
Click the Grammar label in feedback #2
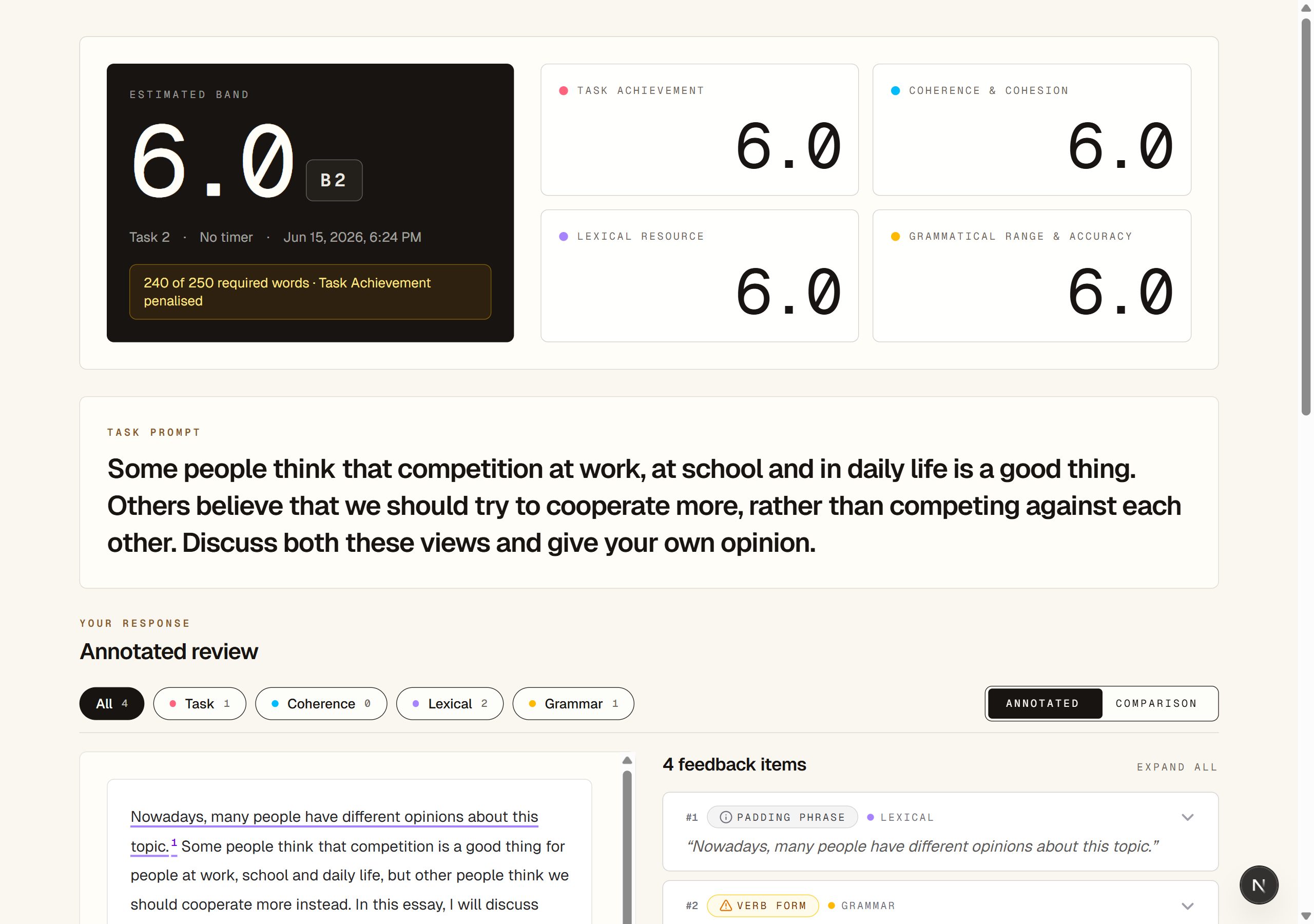tap(867, 905)
